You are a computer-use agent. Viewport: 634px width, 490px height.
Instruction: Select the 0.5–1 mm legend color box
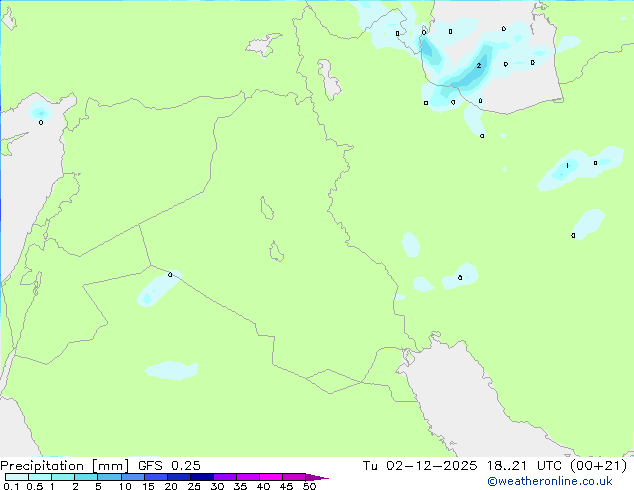coord(40,477)
